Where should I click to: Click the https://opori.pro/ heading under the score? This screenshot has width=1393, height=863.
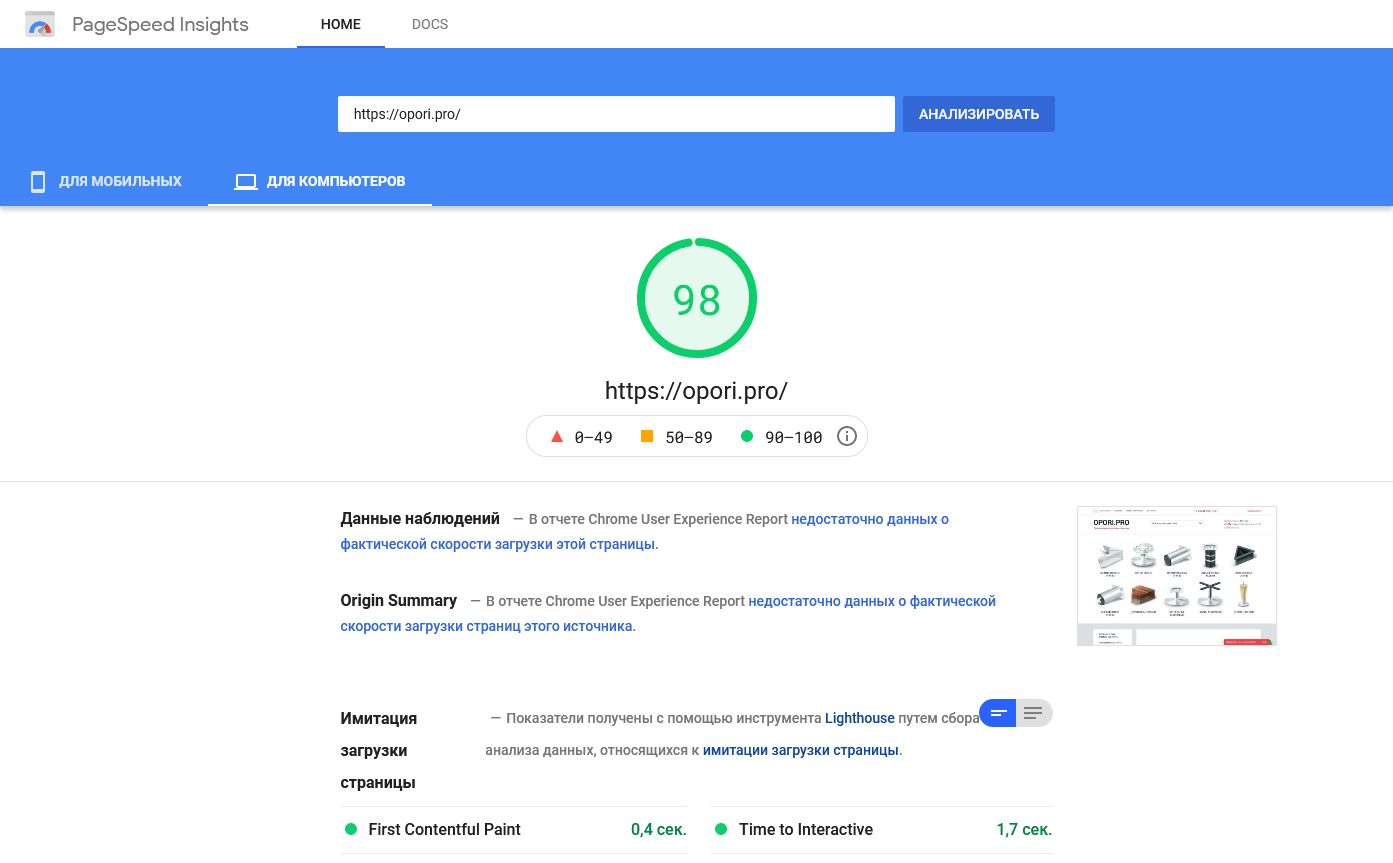point(697,390)
